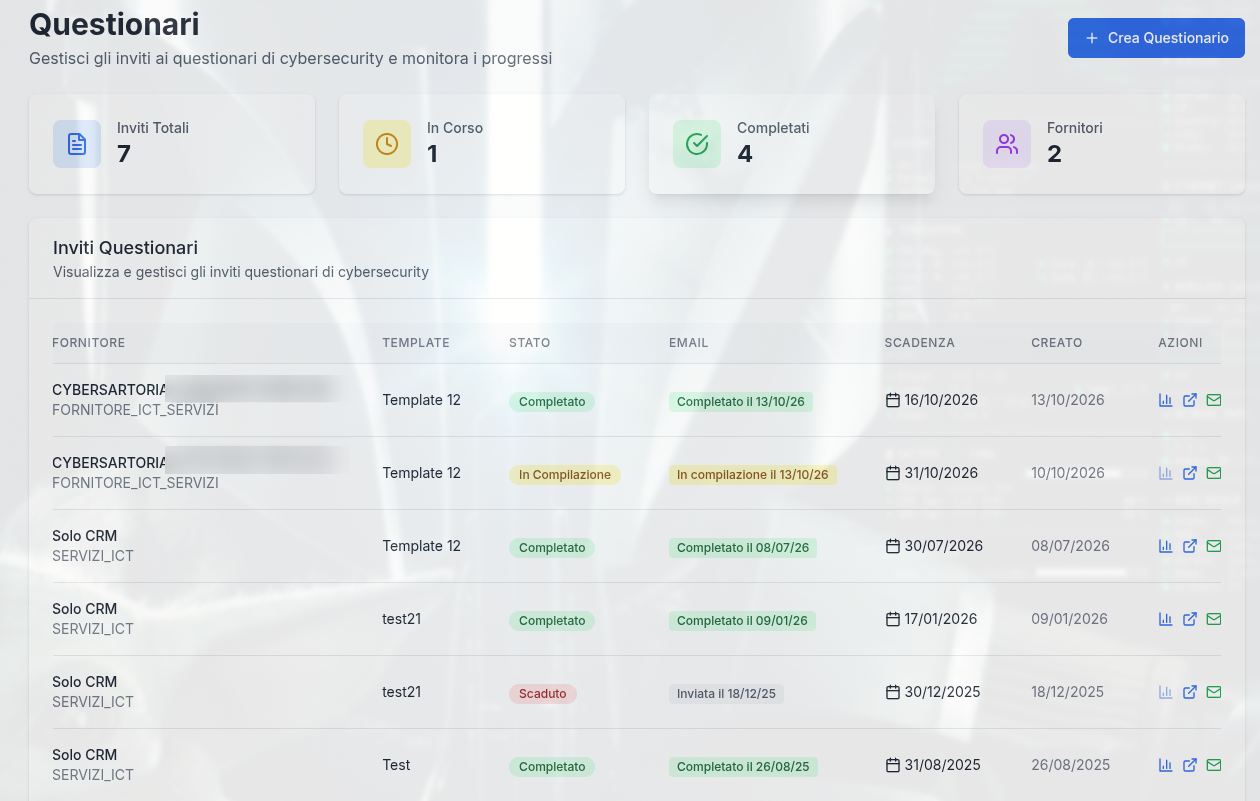Open external link for row expiring 17/01/2026
Viewport: 1260px width, 801px height.
pyautogui.click(x=1190, y=619)
